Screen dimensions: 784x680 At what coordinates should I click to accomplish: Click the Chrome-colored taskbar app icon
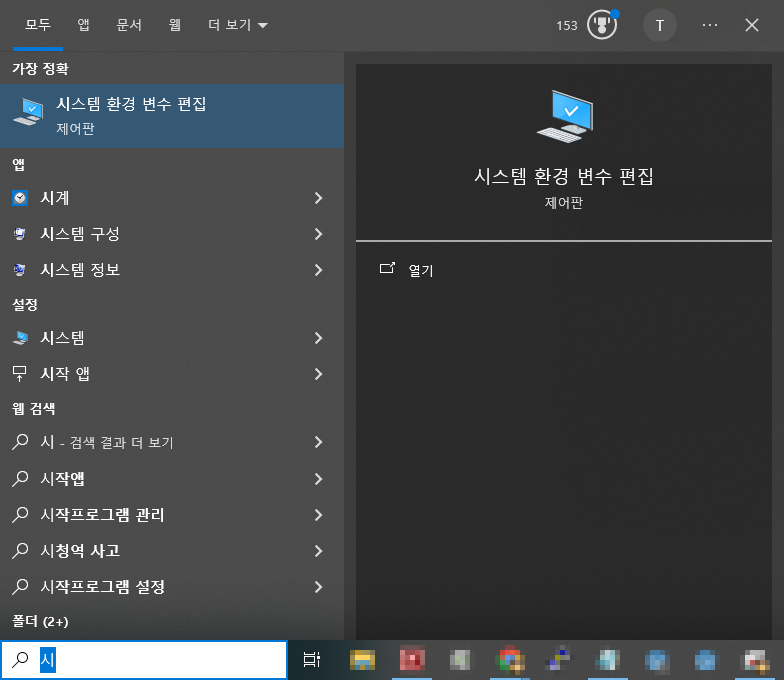pos(510,660)
